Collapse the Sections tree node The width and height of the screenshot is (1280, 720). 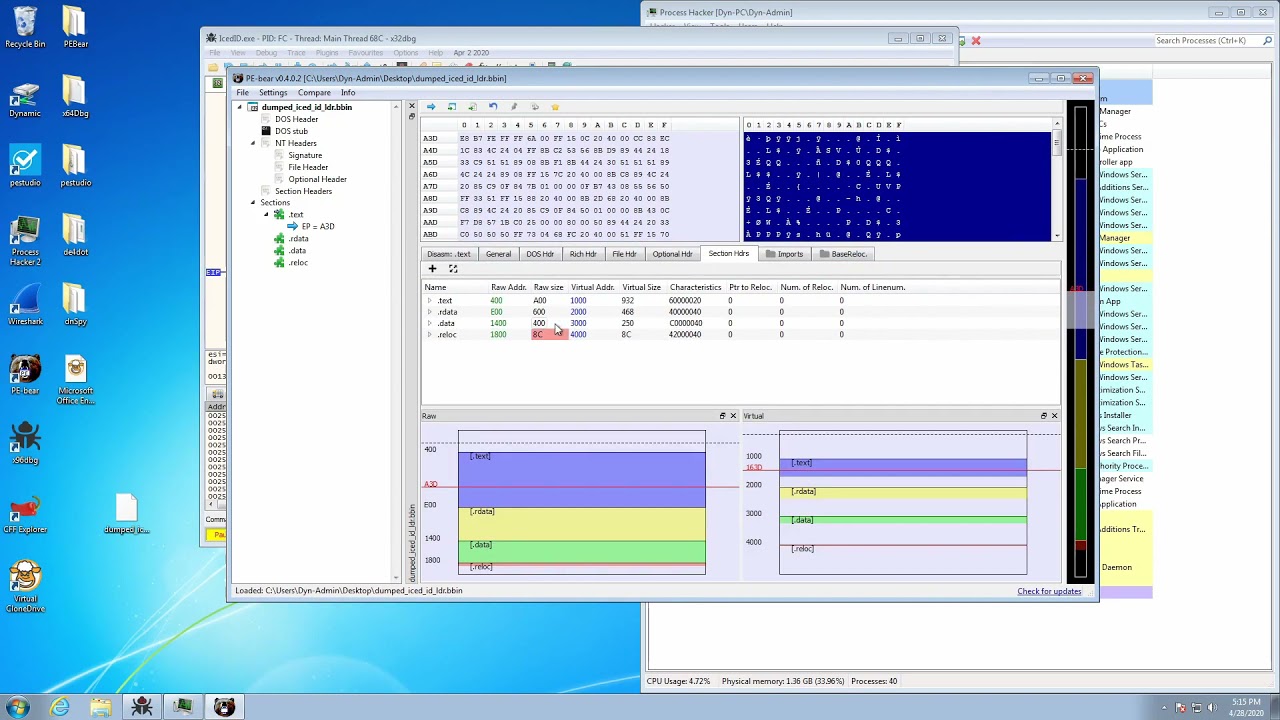253,203
